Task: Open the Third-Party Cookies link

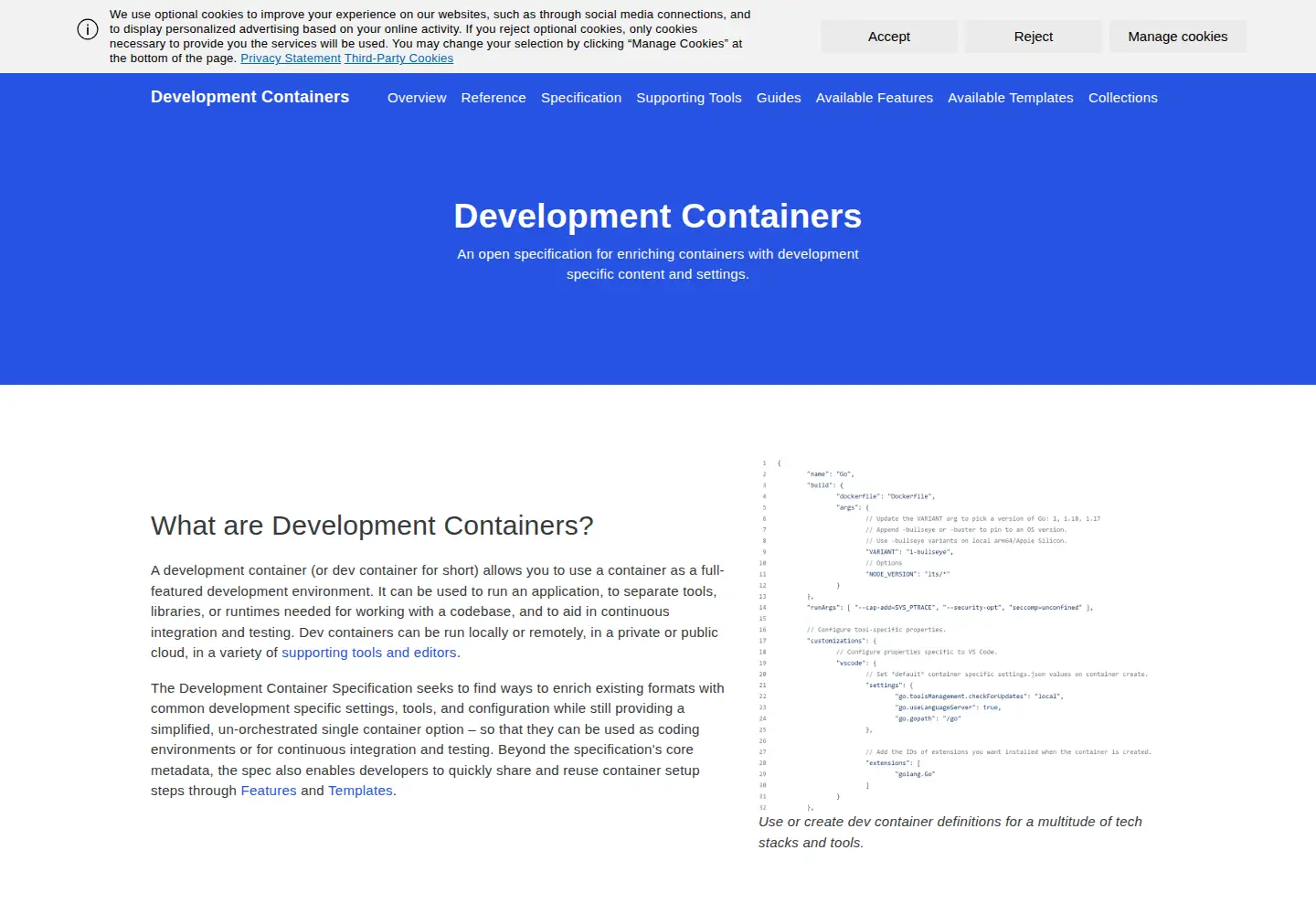Action: pyautogui.click(x=398, y=58)
